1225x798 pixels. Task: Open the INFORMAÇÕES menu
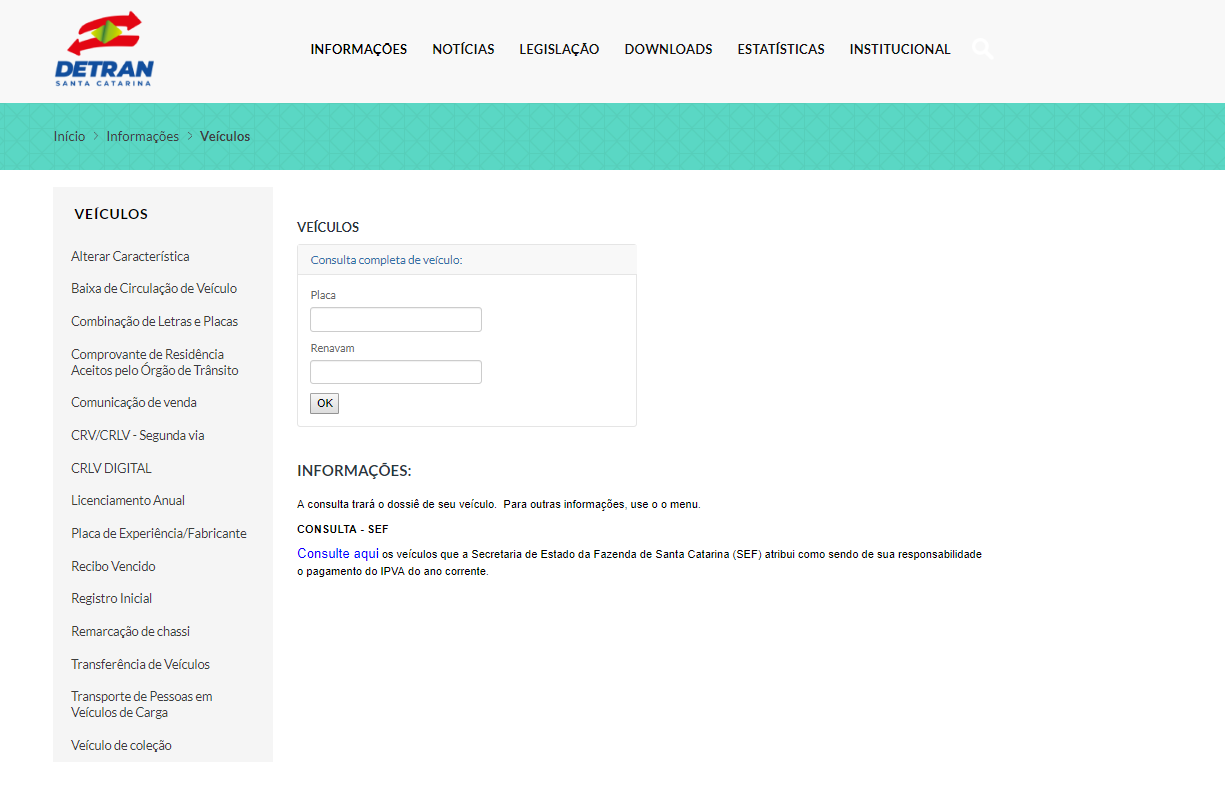tap(358, 48)
